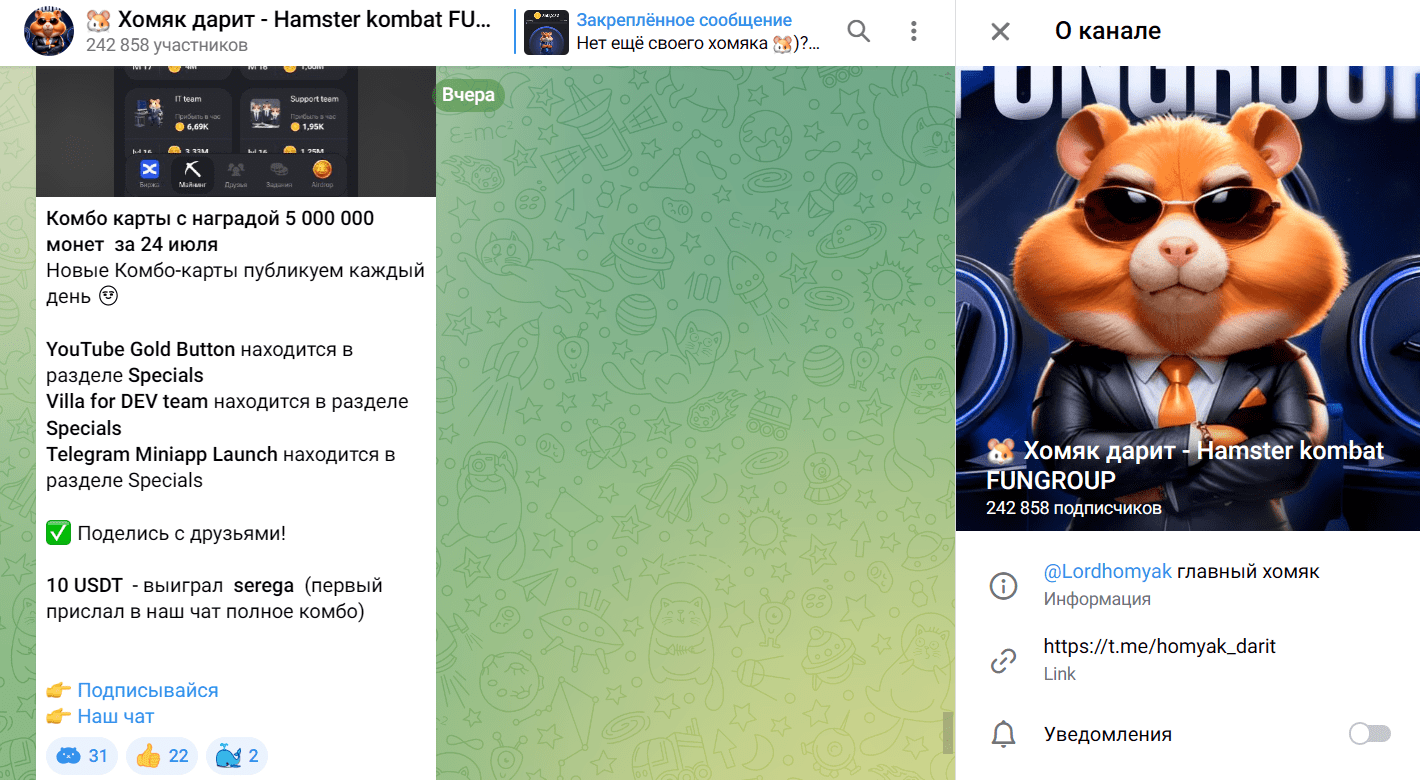Click the https://t.me/homyak_darit link
The width and height of the screenshot is (1420, 780).
click(x=1159, y=646)
